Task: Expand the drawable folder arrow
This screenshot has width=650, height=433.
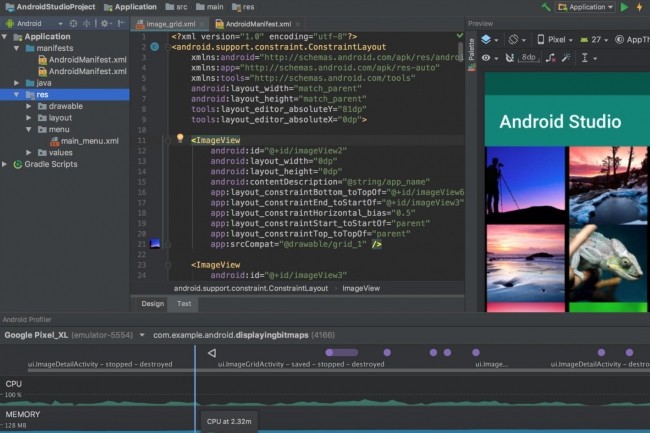Action: point(29,106)
